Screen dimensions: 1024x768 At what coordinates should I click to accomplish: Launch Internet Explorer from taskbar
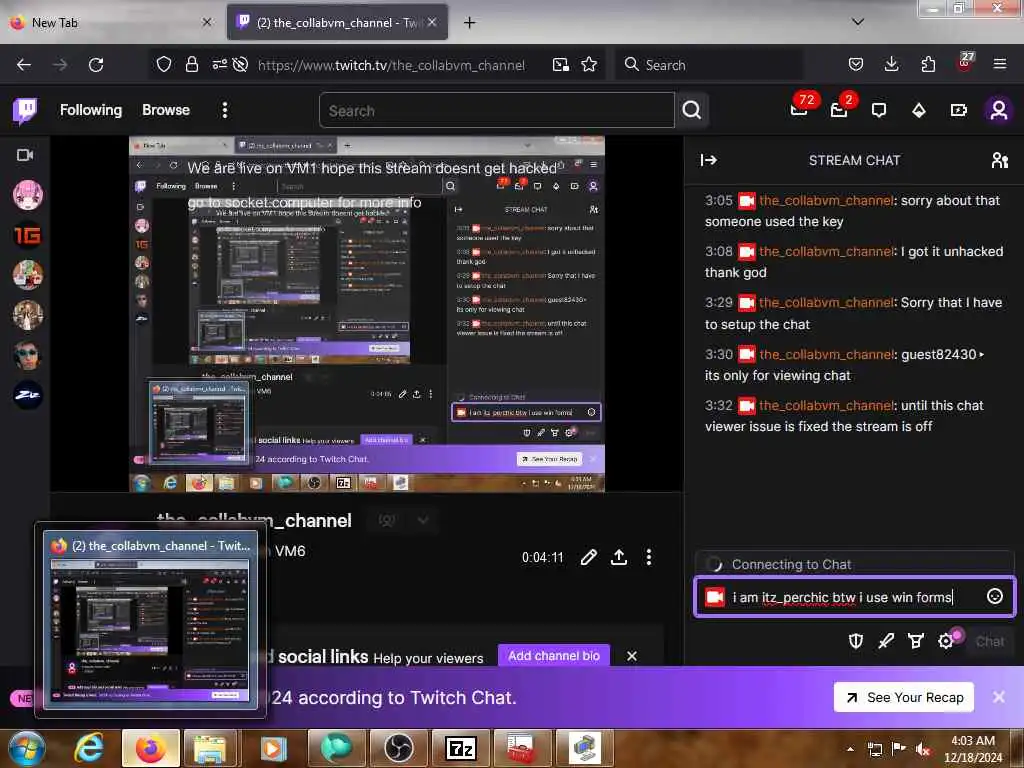(88, 748)
